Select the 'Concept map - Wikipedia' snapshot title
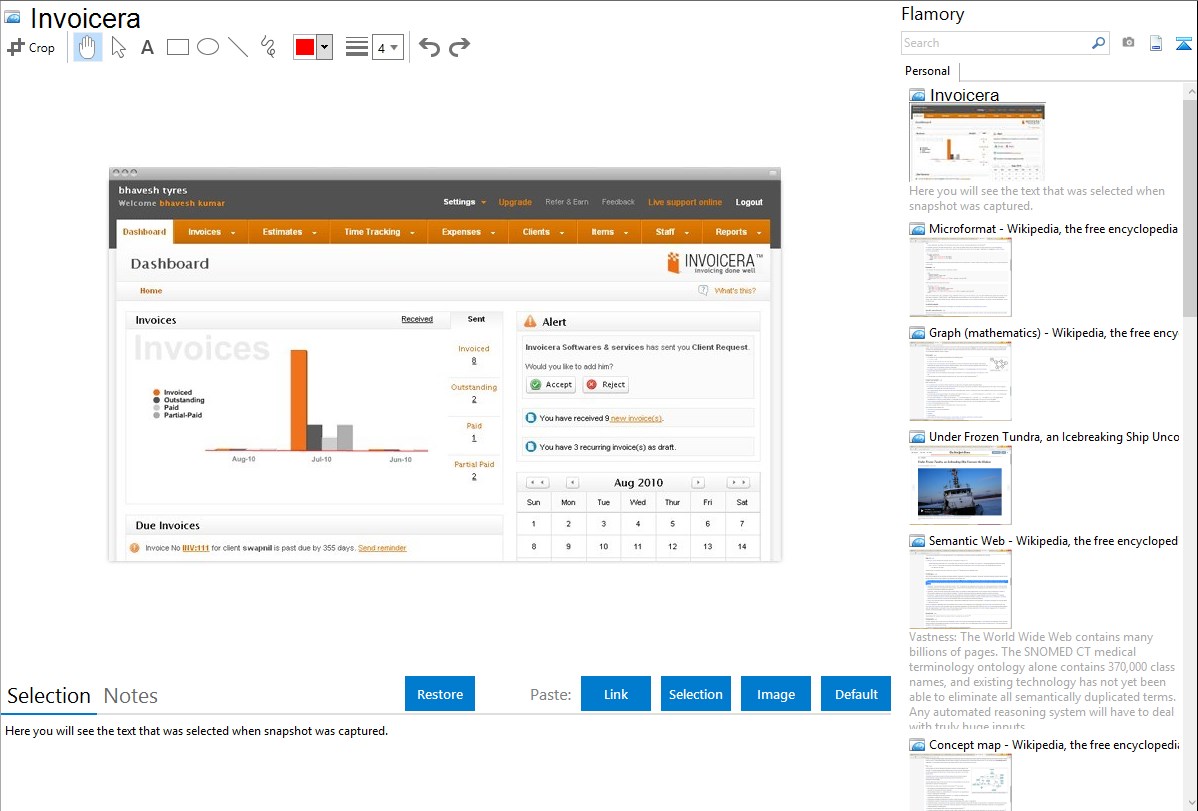 tap(1054, 745)
